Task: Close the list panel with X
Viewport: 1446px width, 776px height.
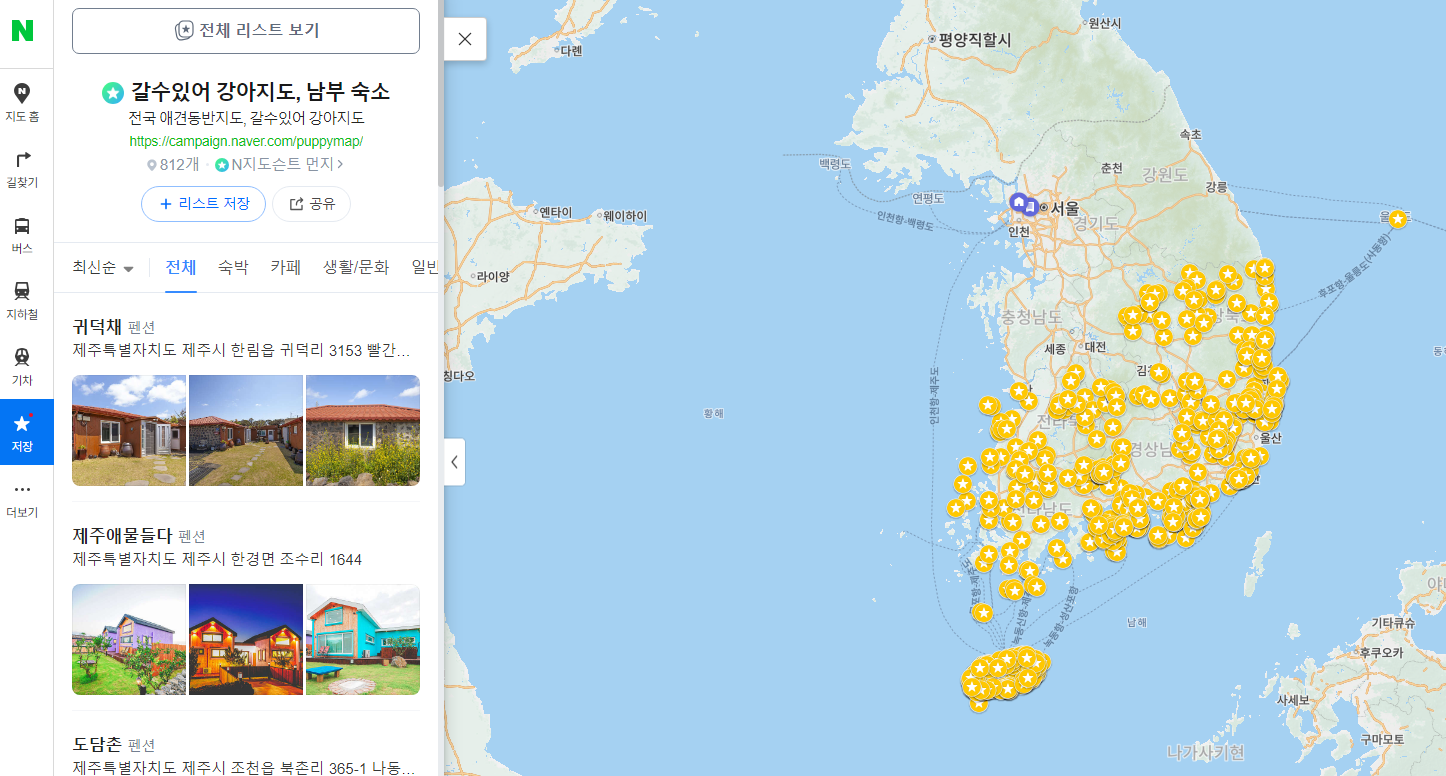Action: point(465,39)
